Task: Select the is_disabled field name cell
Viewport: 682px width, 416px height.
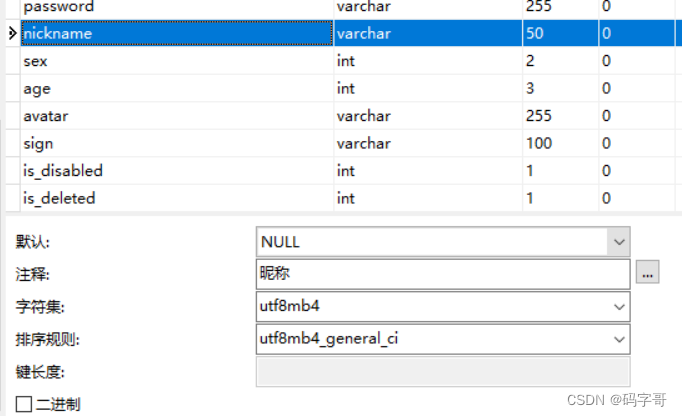Action: coord(177,171)
